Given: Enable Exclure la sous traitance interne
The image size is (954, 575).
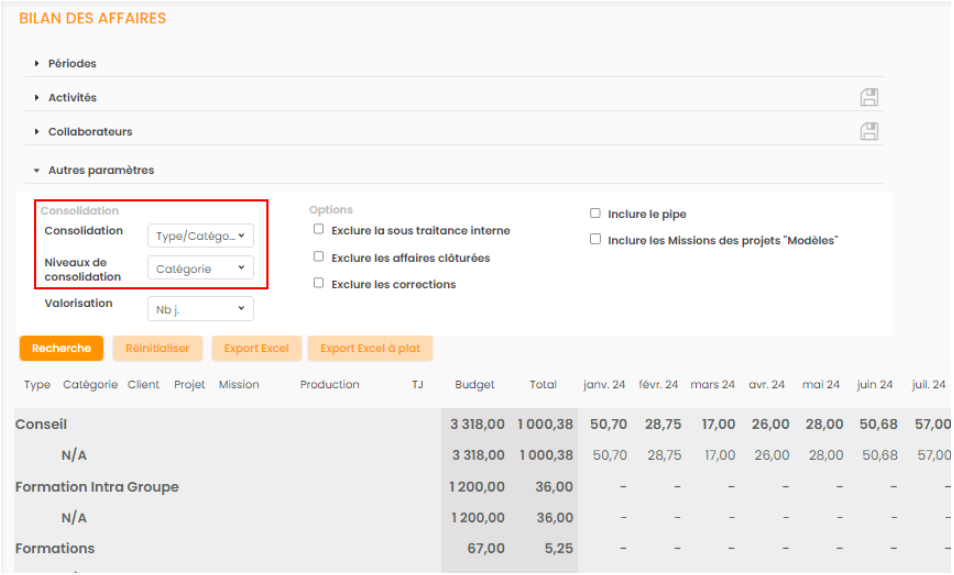Looking at the screenshot, I should [x=318, y=230].
